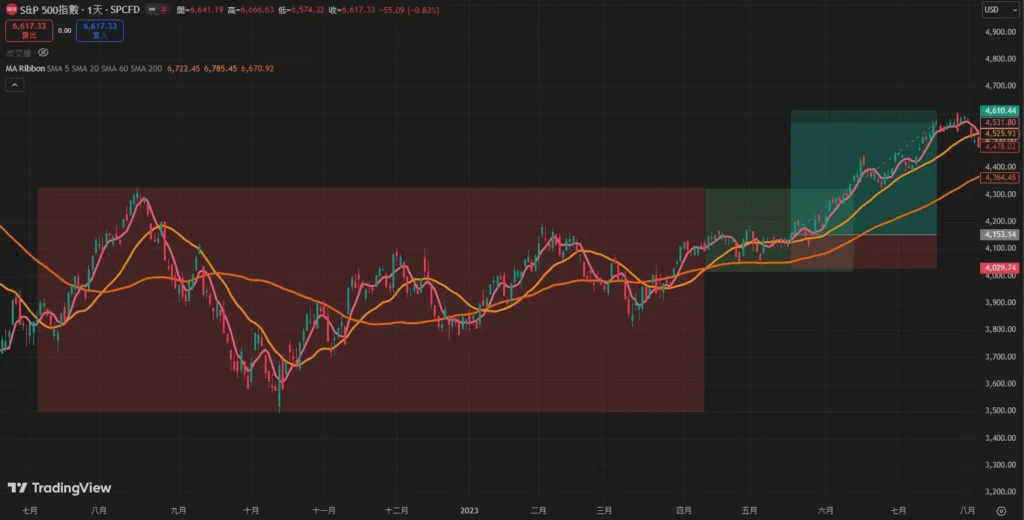Open the USD currency dropdown
Viewport: 1024px width, 520px height.
(x=1000, y=10)
